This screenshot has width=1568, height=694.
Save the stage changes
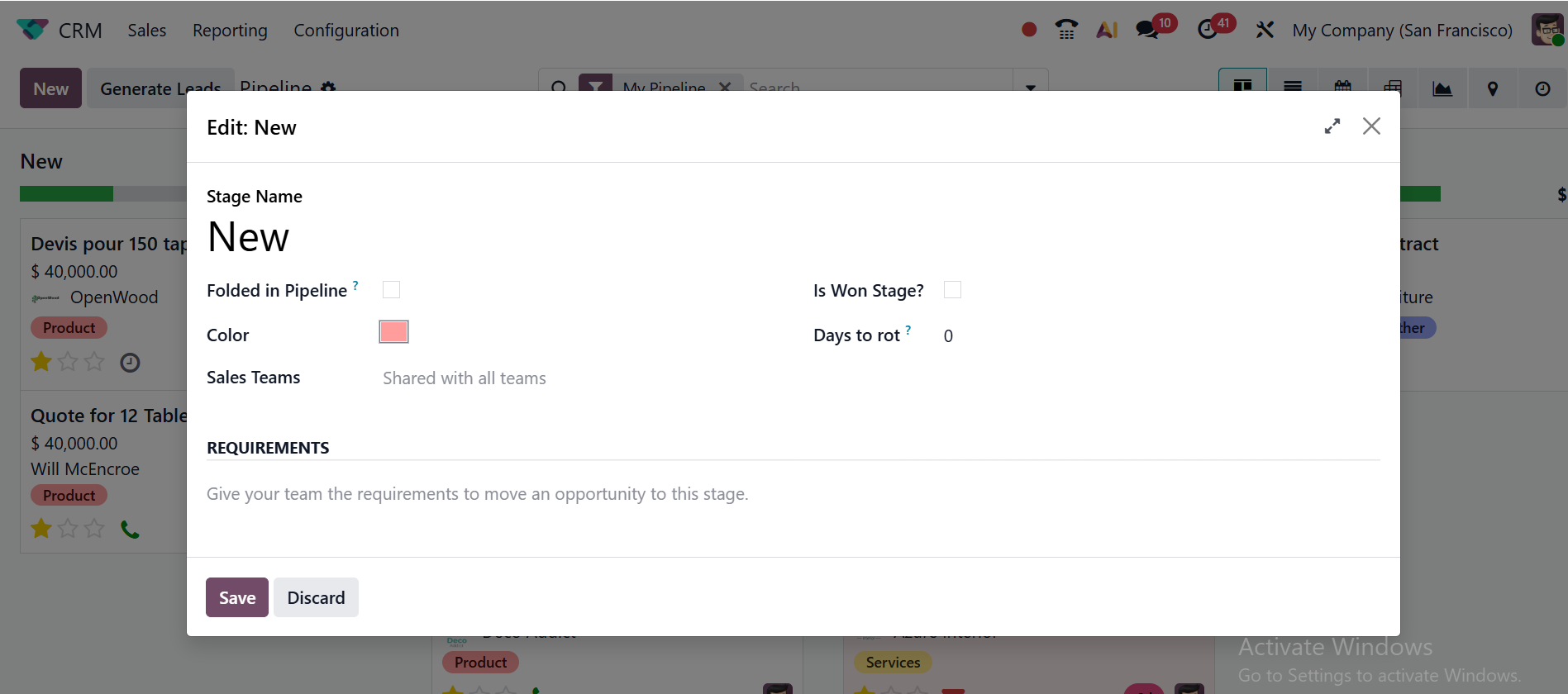pos(237,597)
